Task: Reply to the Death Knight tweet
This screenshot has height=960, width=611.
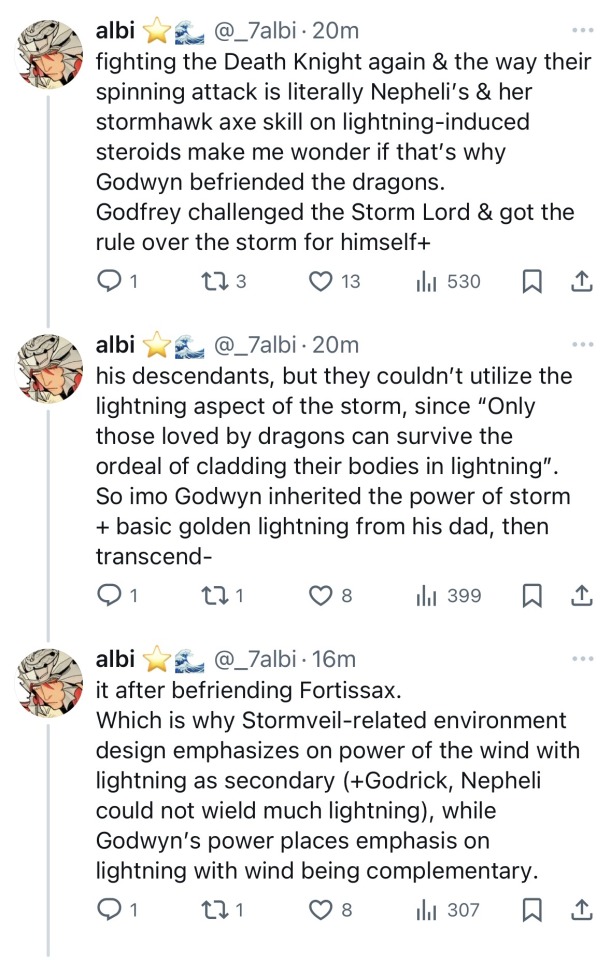Action: pos(108,283)
